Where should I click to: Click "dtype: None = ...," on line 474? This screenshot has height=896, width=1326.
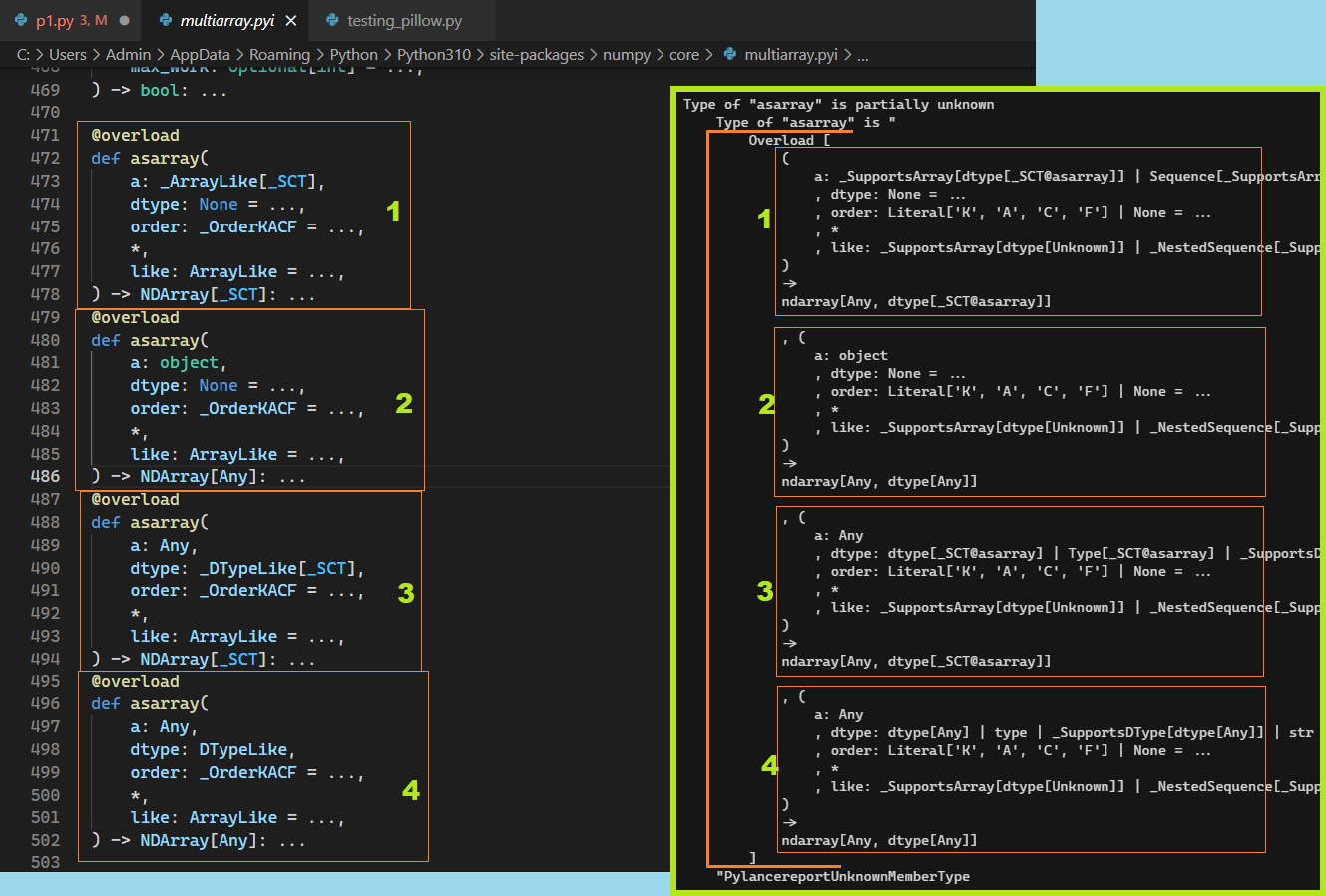[x=218, y=204]
